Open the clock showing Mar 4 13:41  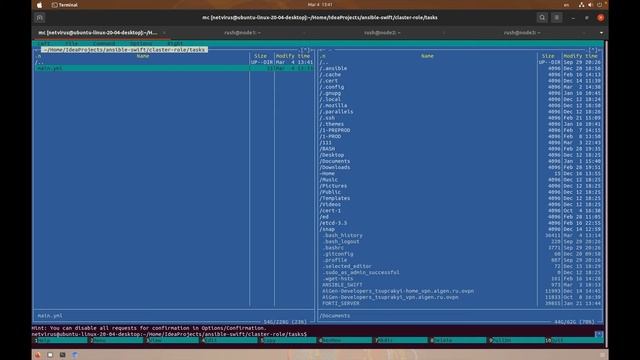click(x=320, y=5)
